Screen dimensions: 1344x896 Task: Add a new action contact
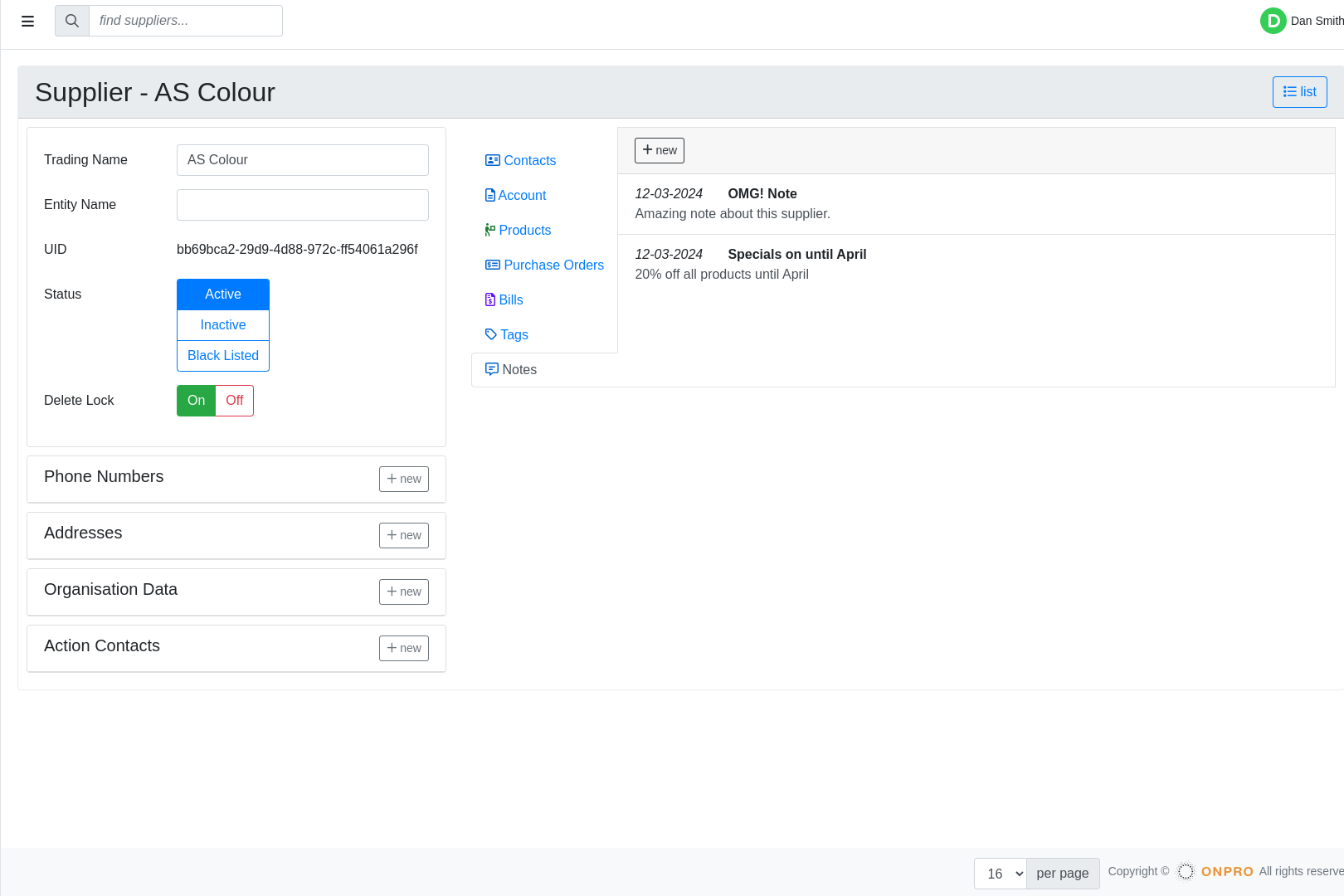click(404, 648)
